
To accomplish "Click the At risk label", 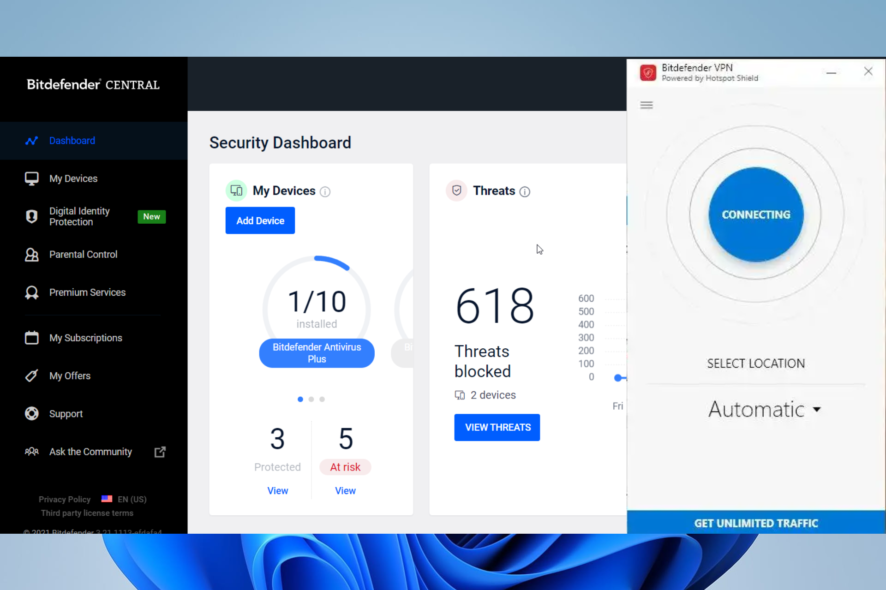I will [345, 467].
